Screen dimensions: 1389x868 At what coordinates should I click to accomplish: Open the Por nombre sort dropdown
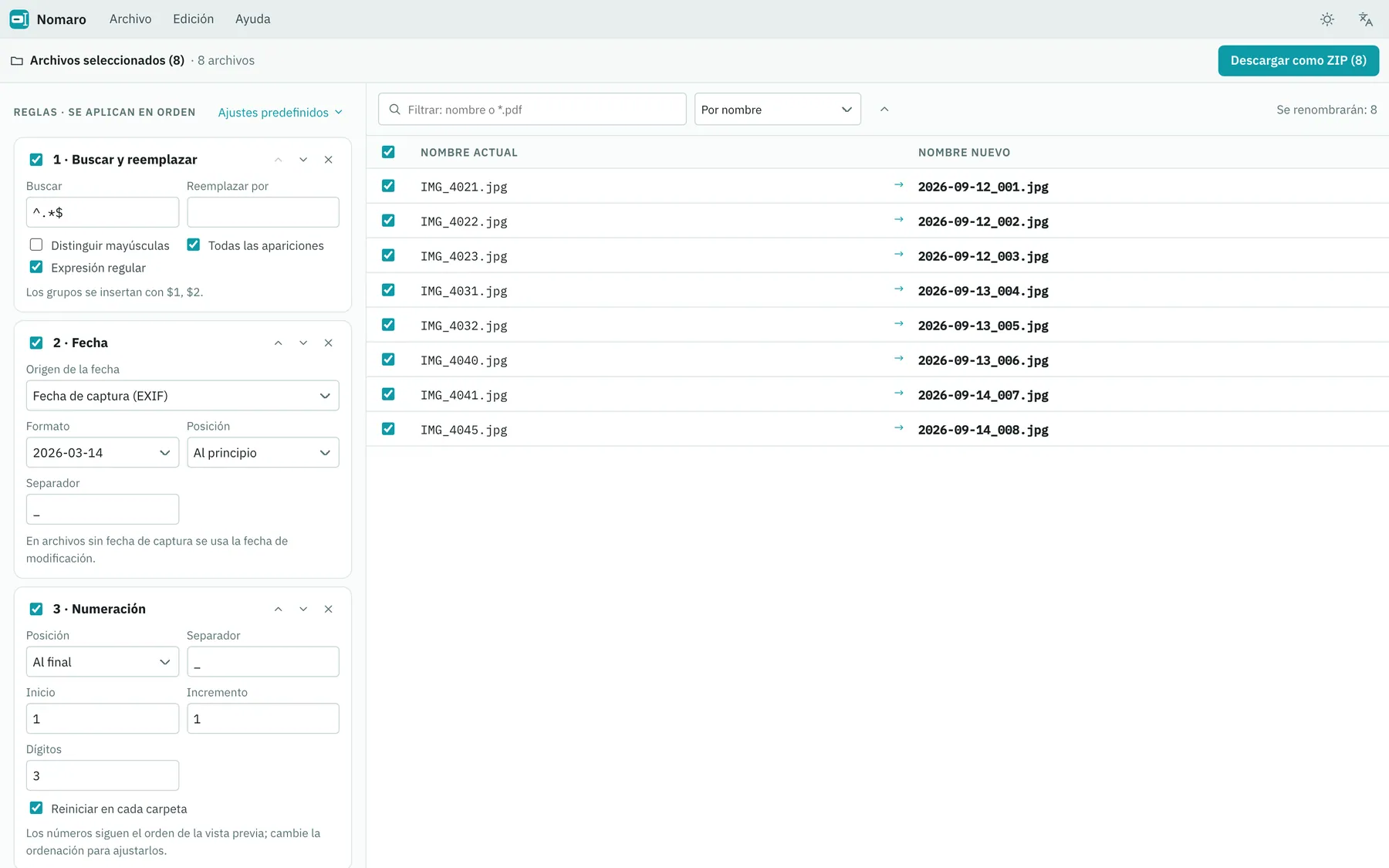click(778, 110)
